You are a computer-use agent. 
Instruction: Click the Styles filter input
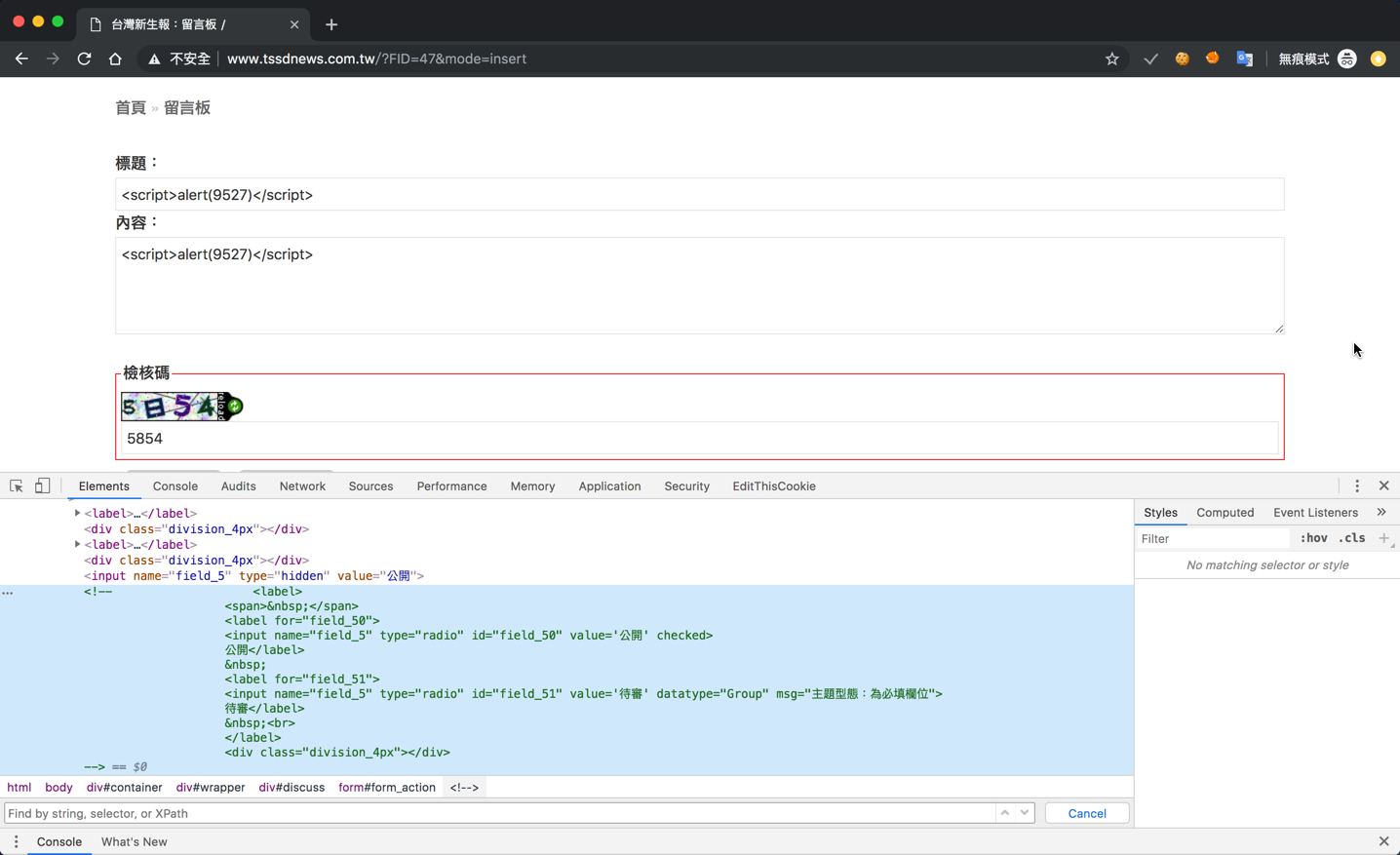1214,538
